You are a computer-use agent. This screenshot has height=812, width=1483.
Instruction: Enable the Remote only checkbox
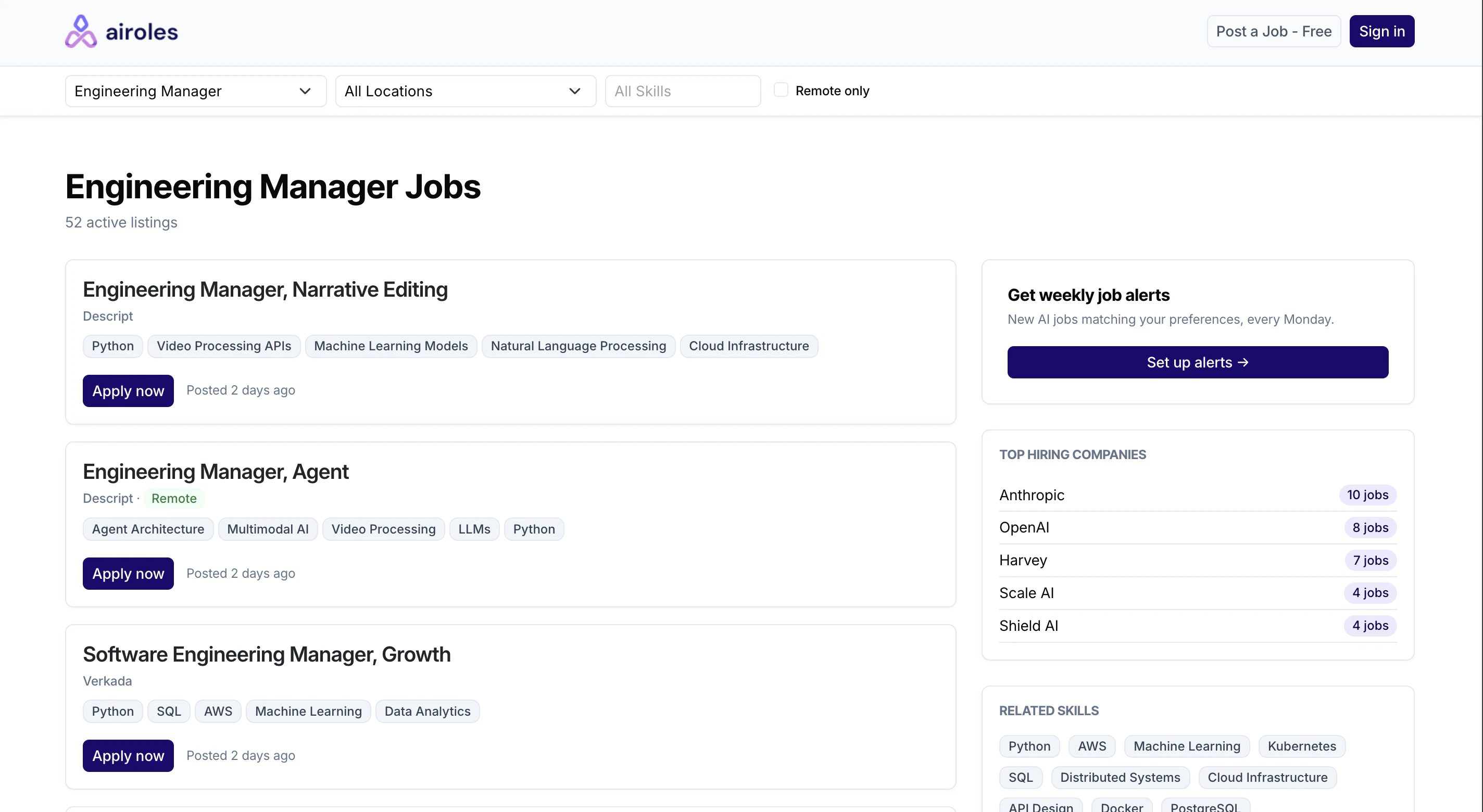pos(781,90)
